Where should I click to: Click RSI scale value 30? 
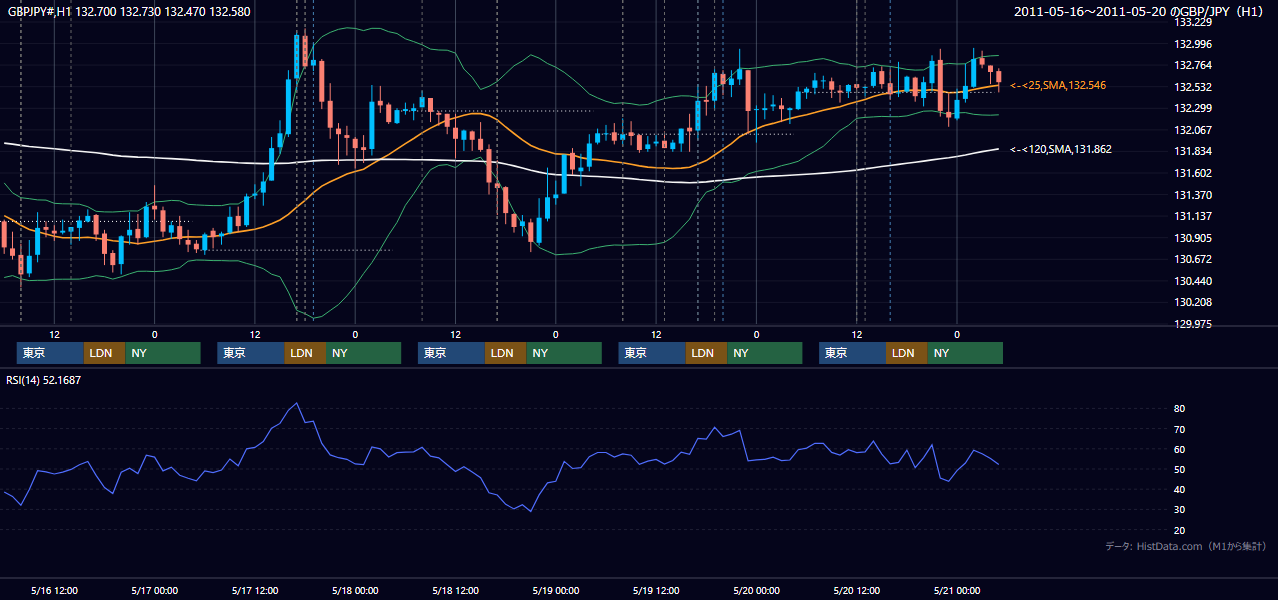(x=1179, y=510)
